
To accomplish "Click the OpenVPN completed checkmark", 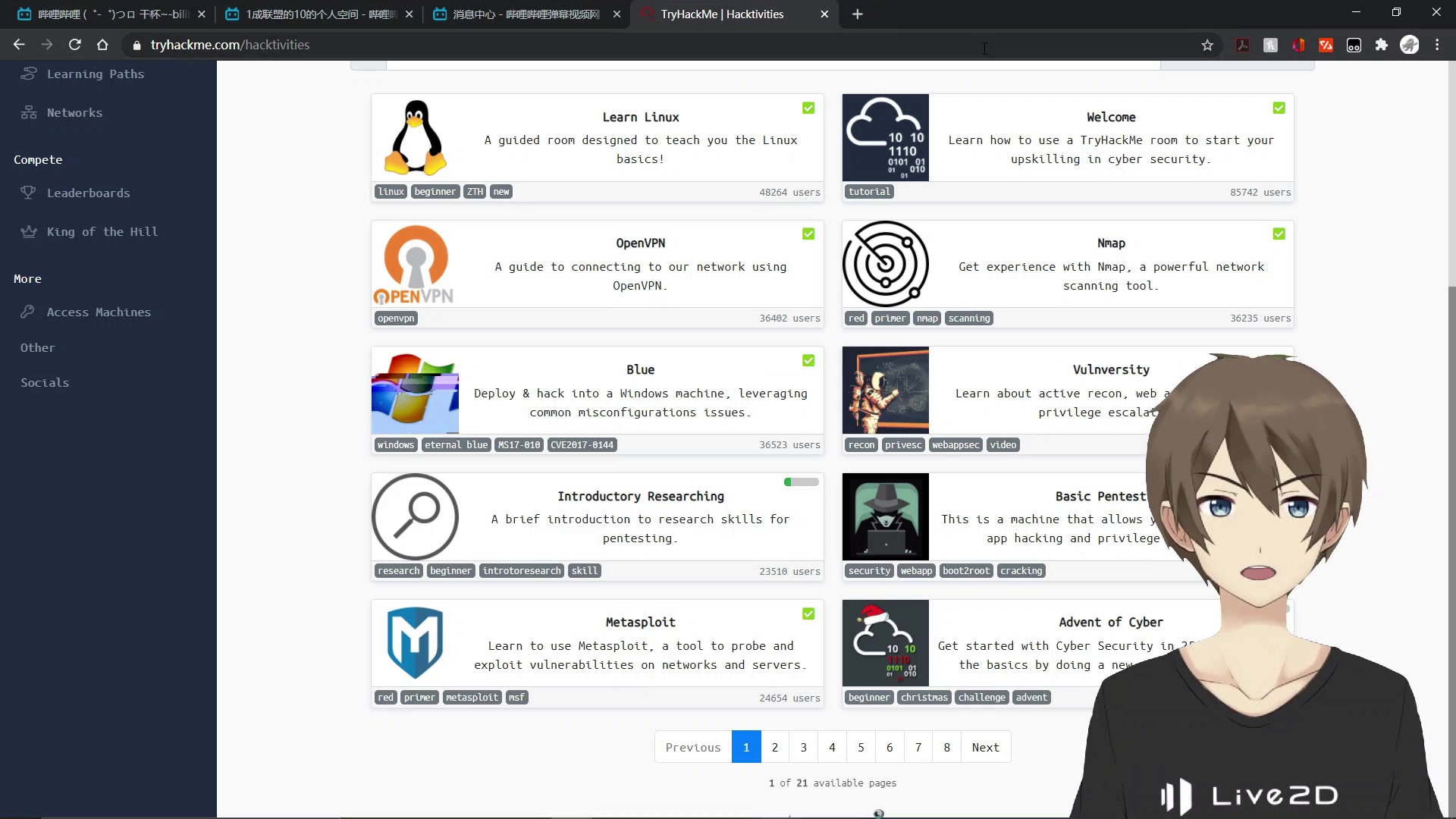I will click(808, 234).
